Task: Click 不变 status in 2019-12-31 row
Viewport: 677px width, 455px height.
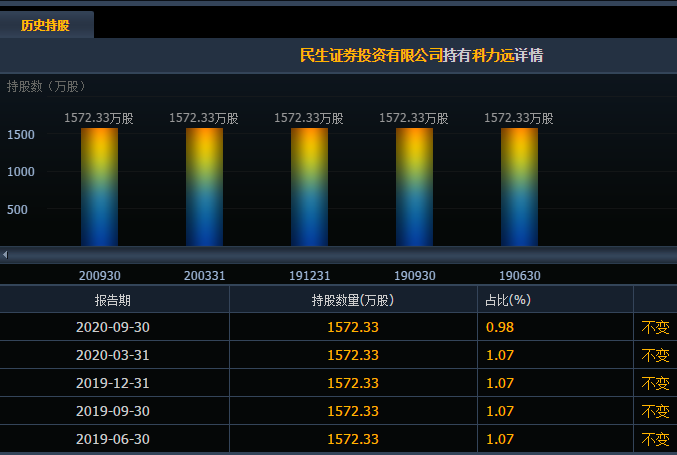Action: [x=655, y=383]
